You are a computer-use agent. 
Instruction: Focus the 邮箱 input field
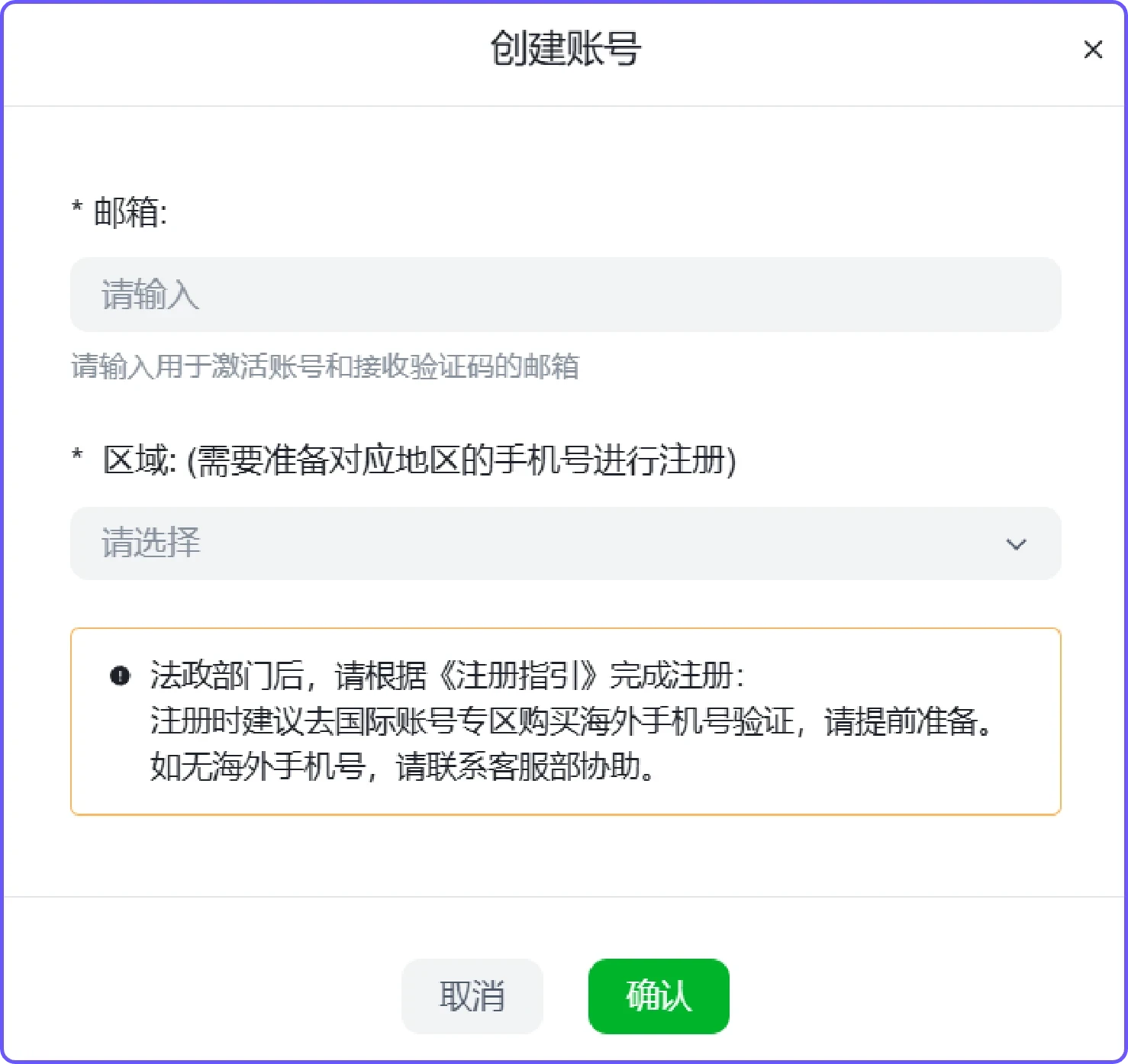pyautogui.click(x=566, y=295)
